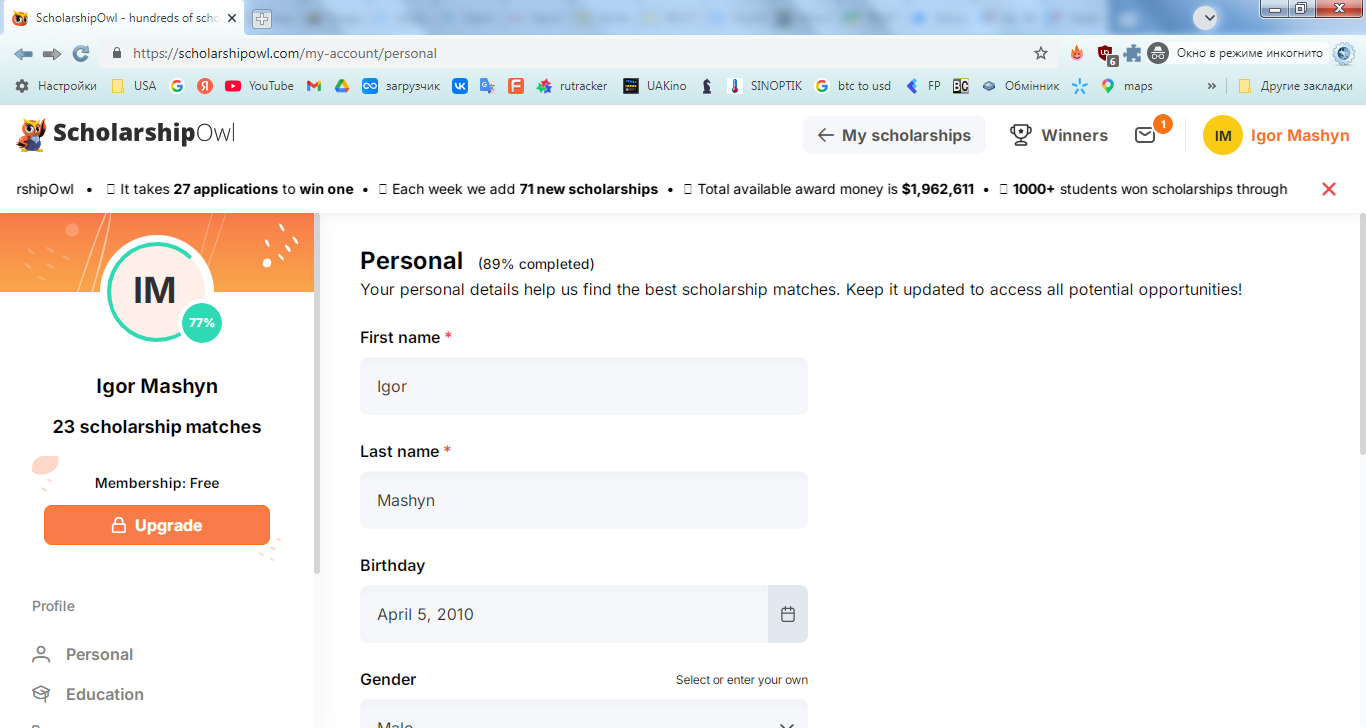Open the Personal profile section
The width and height of the screenshot is (1366, 728).
83,654
